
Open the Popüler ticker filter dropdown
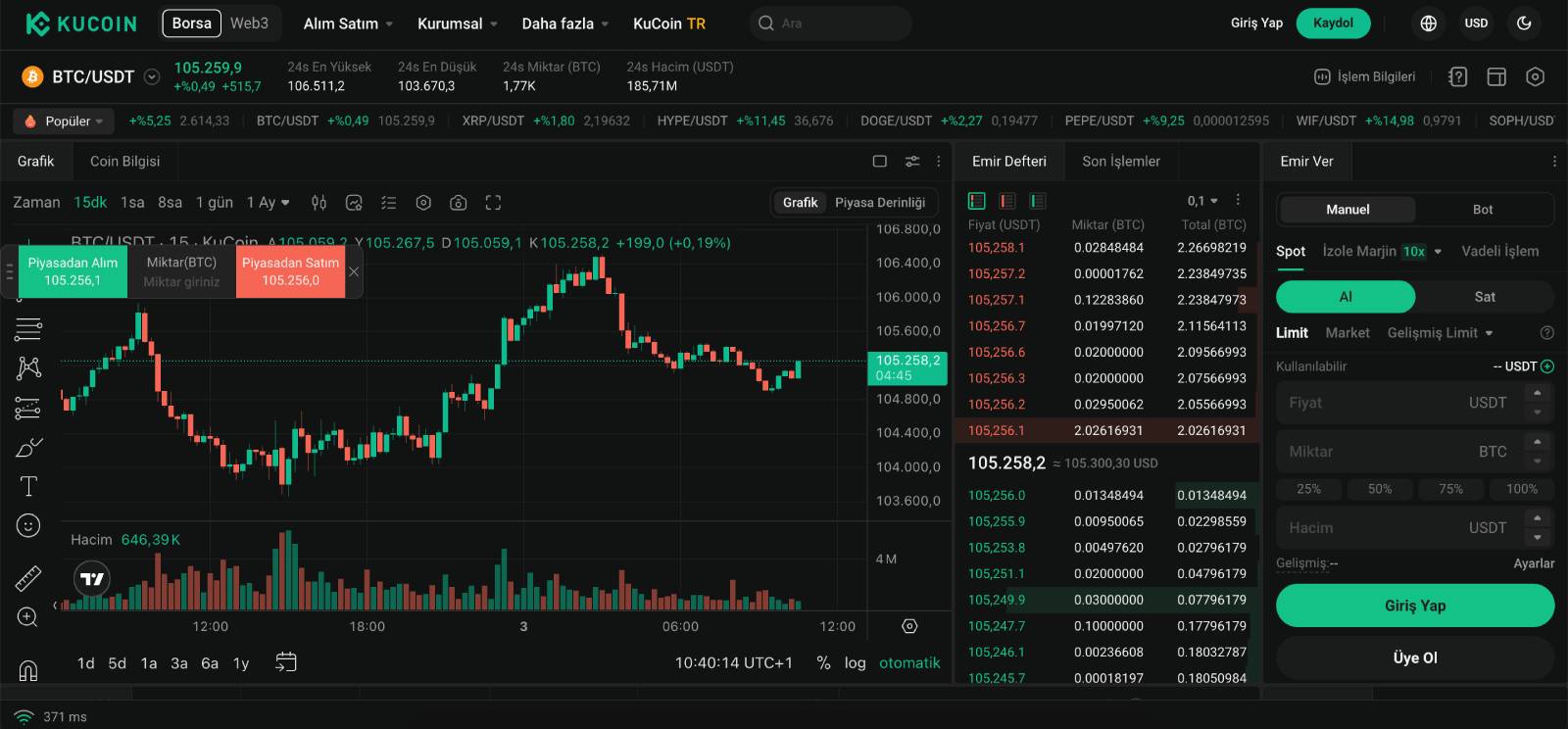pos(64,121)
